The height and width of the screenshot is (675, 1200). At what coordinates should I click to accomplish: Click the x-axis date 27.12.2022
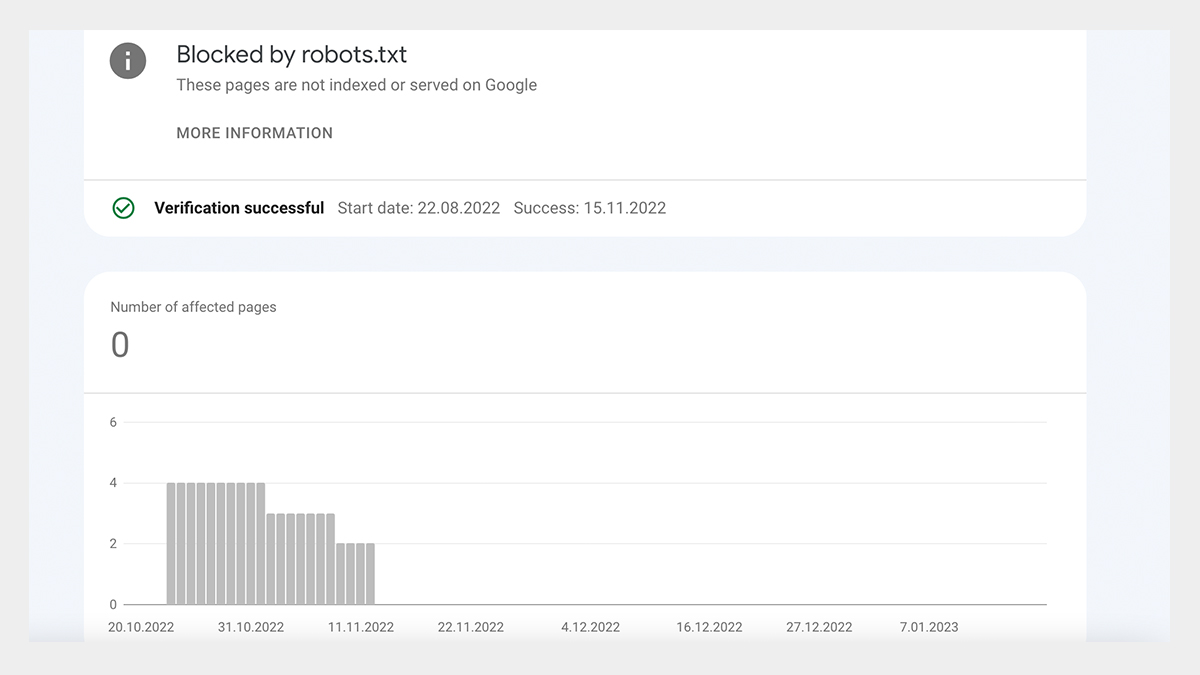(x=820, y=627)
